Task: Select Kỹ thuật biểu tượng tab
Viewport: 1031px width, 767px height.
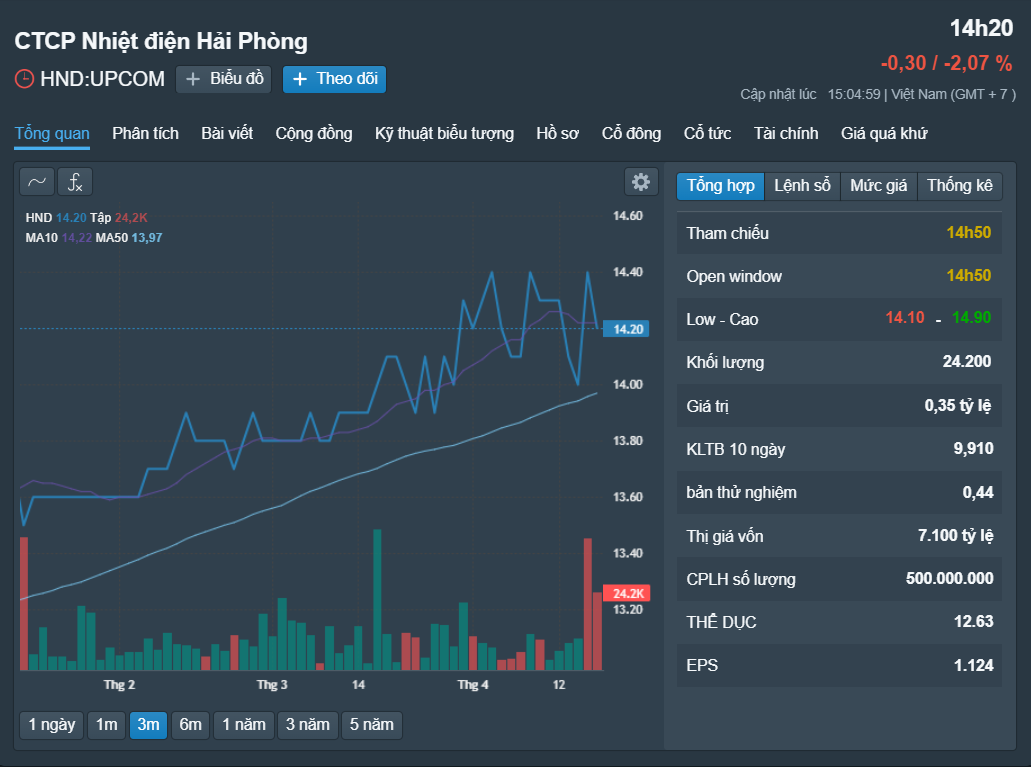Action: pos(444,134)
